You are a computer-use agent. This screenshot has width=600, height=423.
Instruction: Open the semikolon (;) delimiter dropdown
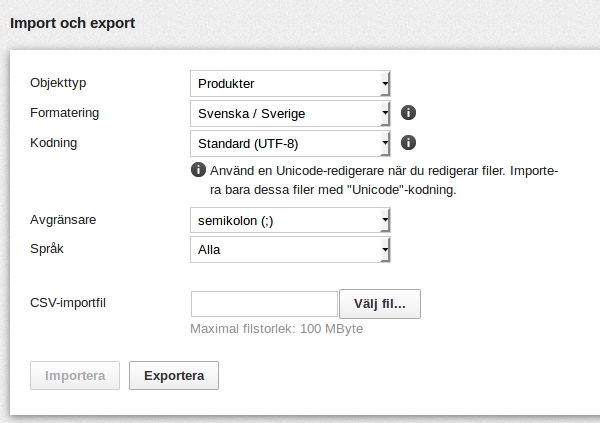pos(290,220)
